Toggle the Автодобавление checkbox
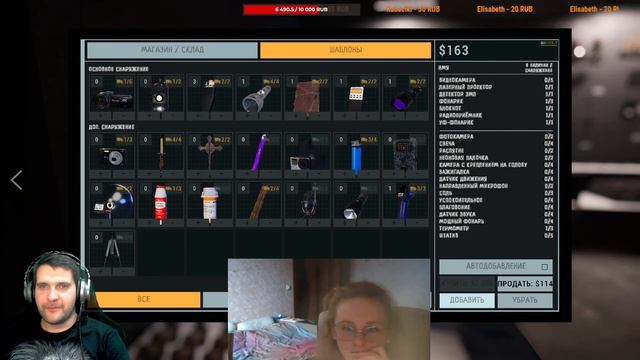The width and height of the screenshot is (640, 360). pyautogui.click(x=544, y=267)
